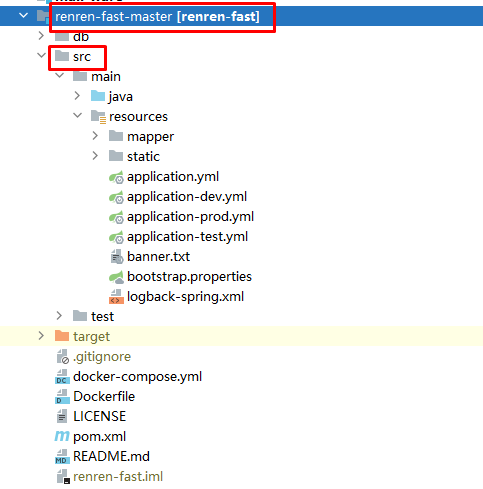Click the bootstrap.properties Spring leaf icon

pyautogui.click(x=116, y=277)
